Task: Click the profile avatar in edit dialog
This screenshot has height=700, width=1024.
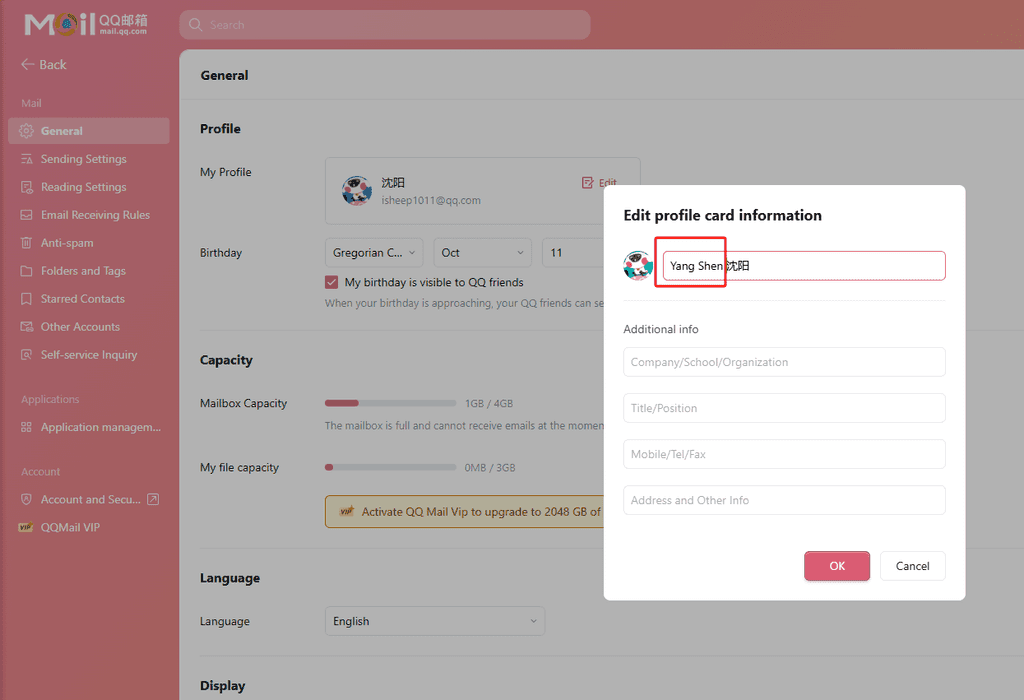Action: tap(638, 266)
